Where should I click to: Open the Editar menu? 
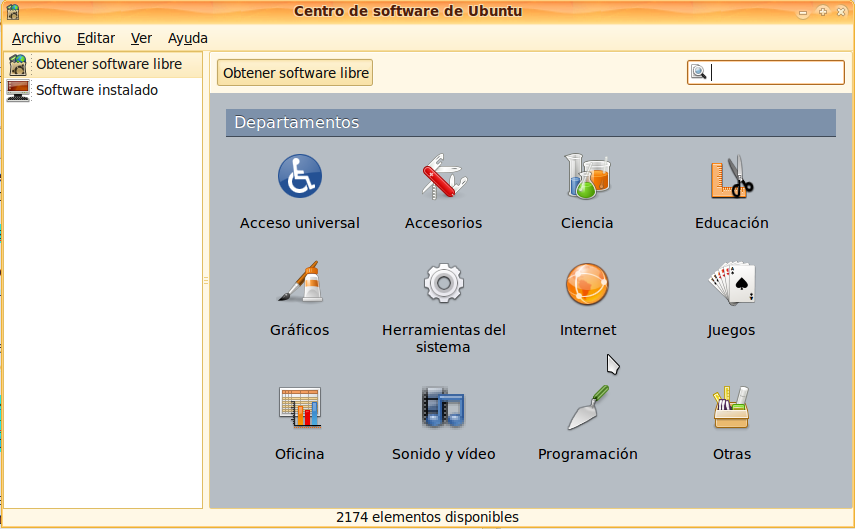(96, 38)
